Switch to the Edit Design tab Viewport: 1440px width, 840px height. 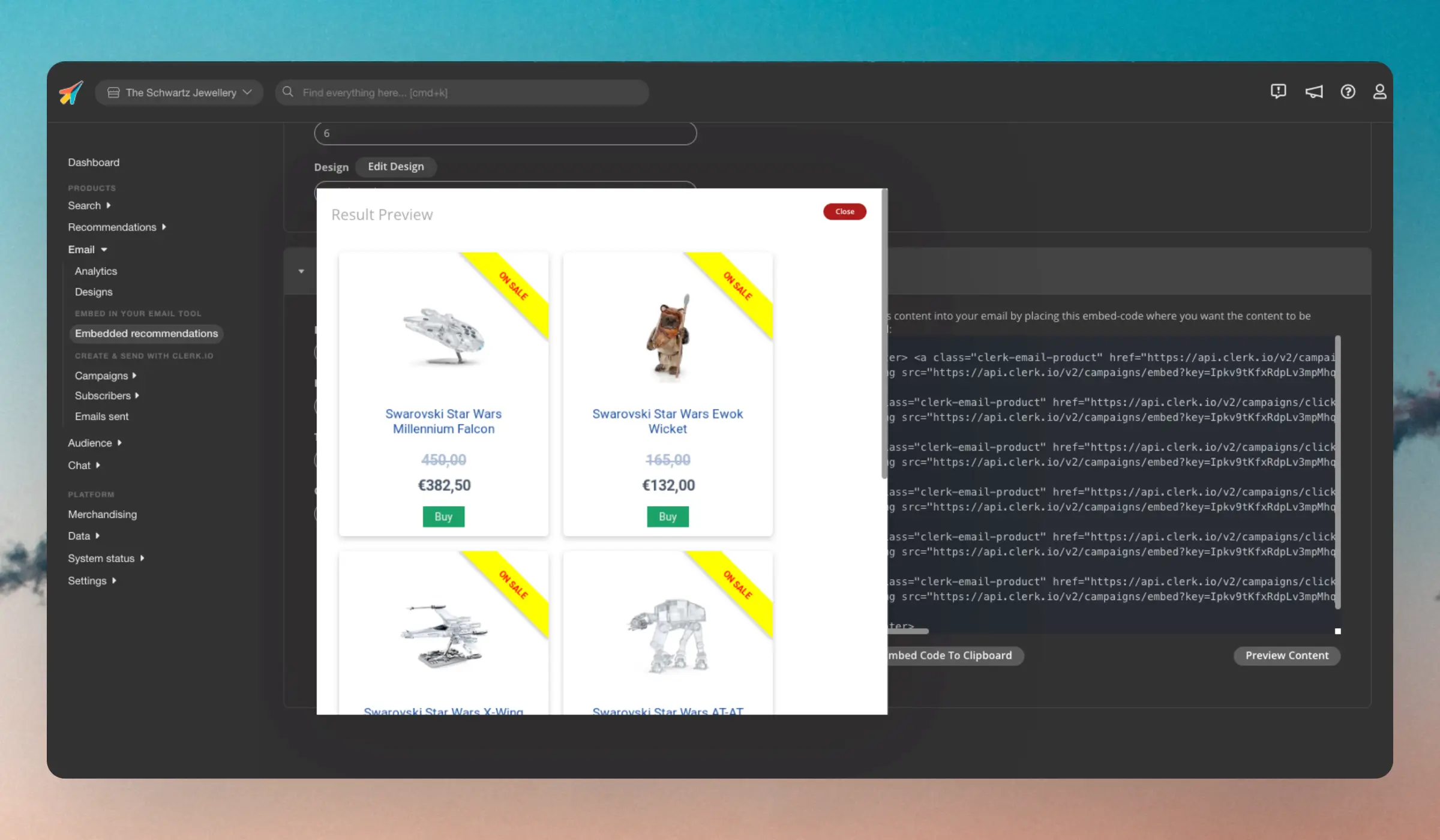396,166
